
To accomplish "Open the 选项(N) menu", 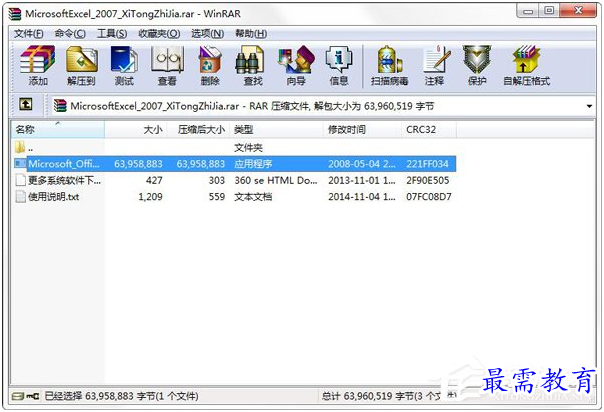I will click(x=208, y=34).
